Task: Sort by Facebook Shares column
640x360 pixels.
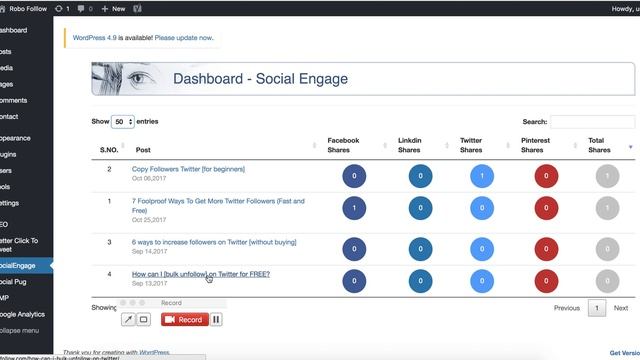Action: coord(343,145)
